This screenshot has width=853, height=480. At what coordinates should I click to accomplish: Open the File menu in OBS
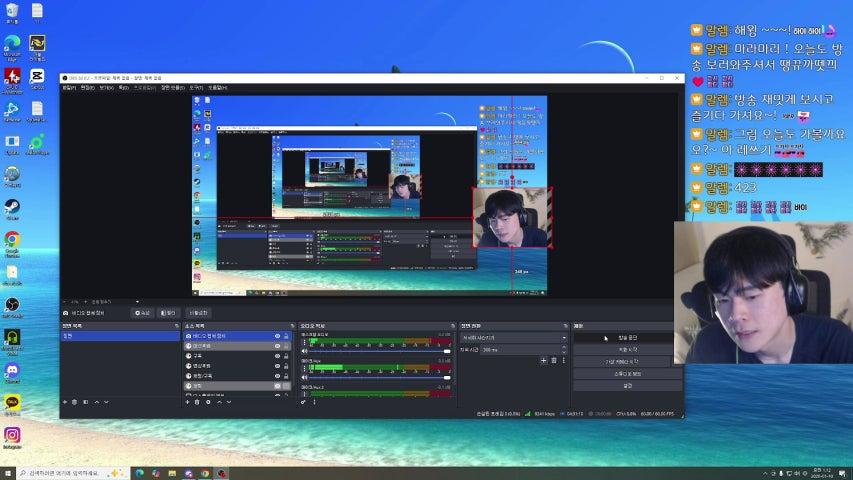pos(68,88)
